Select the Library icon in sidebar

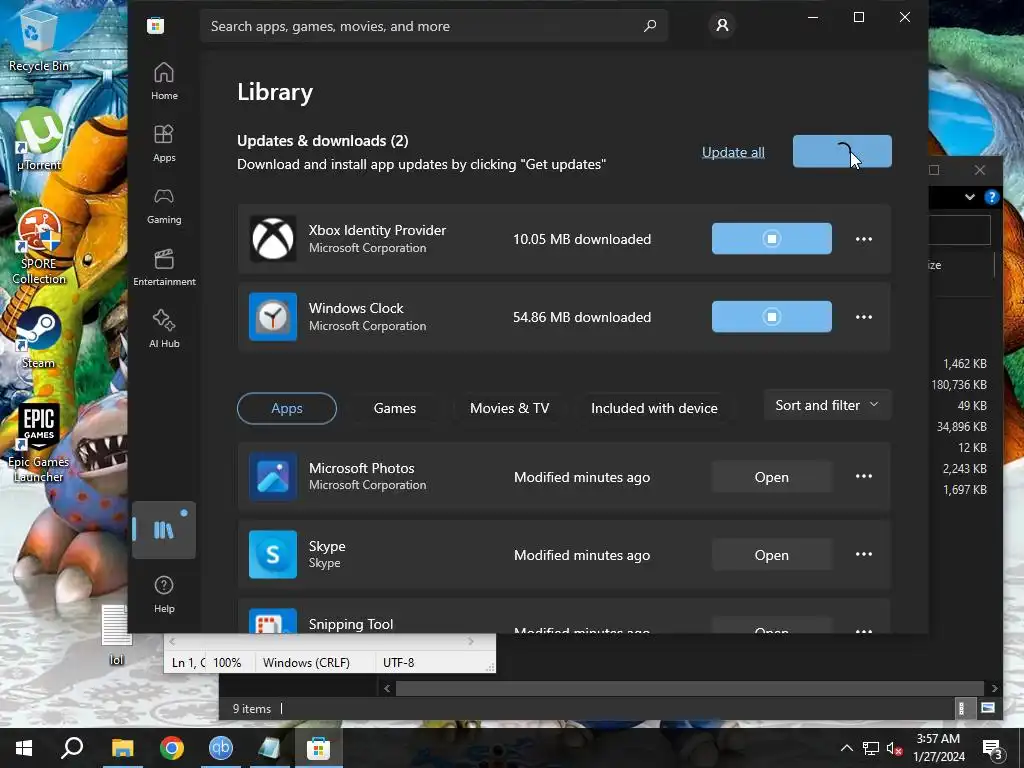click(x=164, y=530)
